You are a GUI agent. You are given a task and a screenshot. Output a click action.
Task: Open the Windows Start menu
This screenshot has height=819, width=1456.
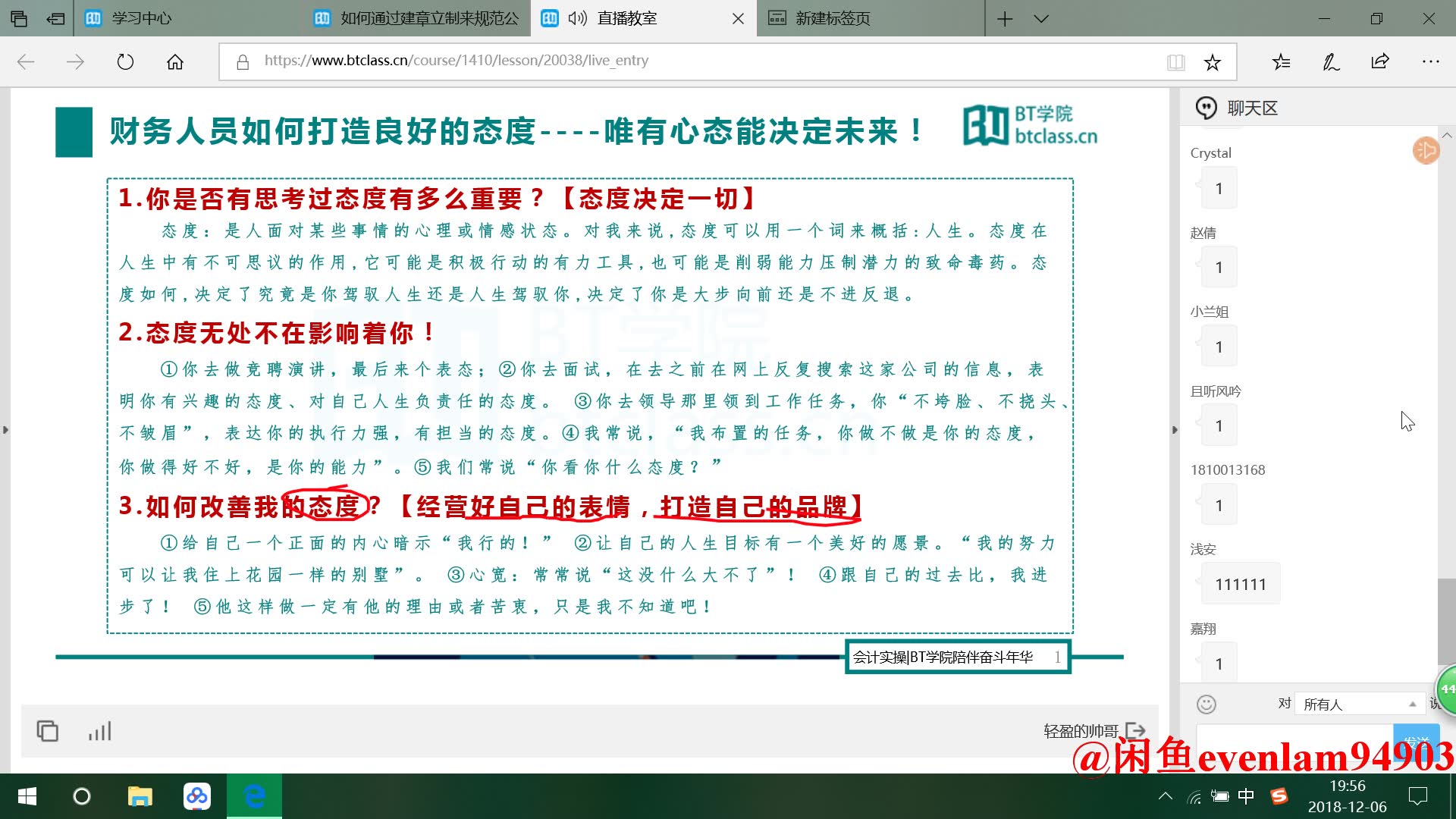coord(27,796)
